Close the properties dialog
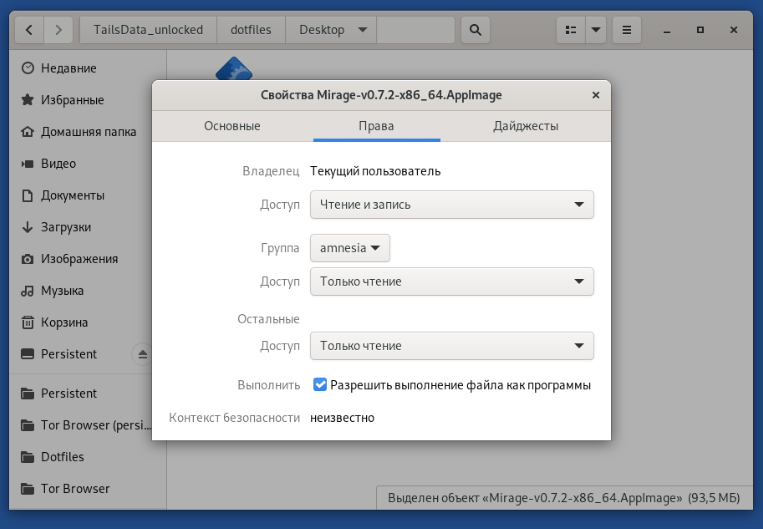 (x=595, y=96)
